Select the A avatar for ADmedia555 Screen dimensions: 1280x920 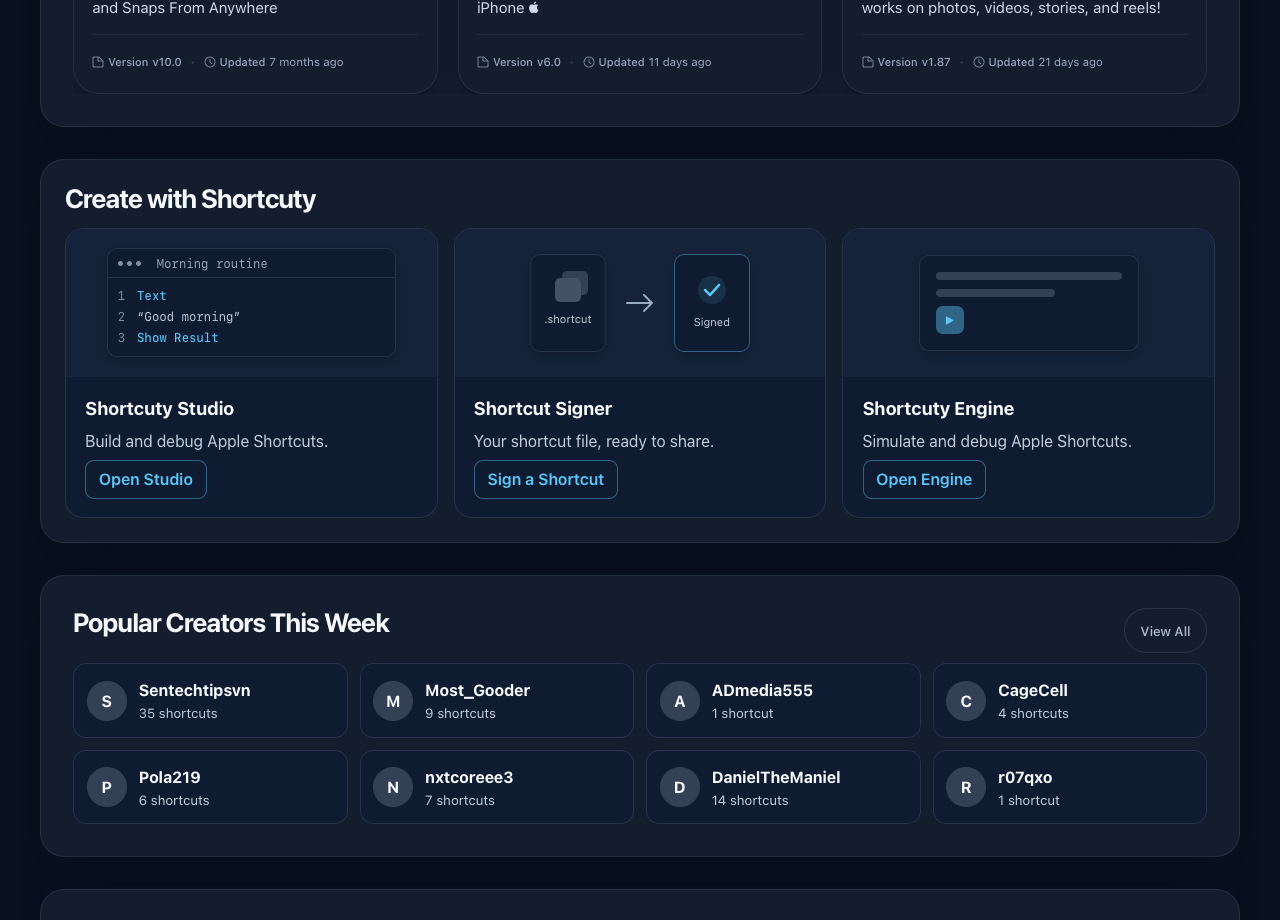pos(680,701)
